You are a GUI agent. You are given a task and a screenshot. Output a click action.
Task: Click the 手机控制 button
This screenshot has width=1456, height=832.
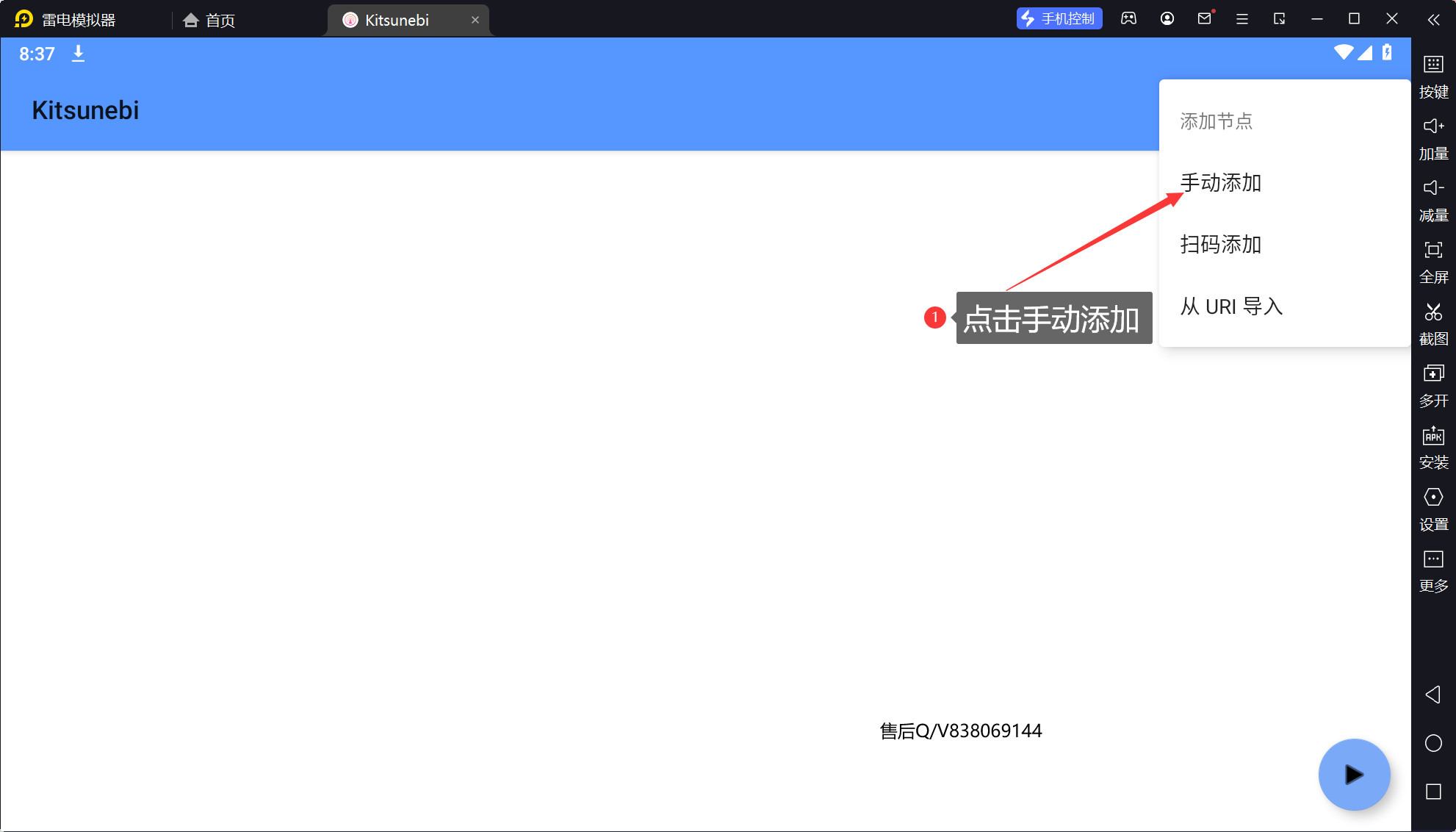click(x=1059, y=19)
